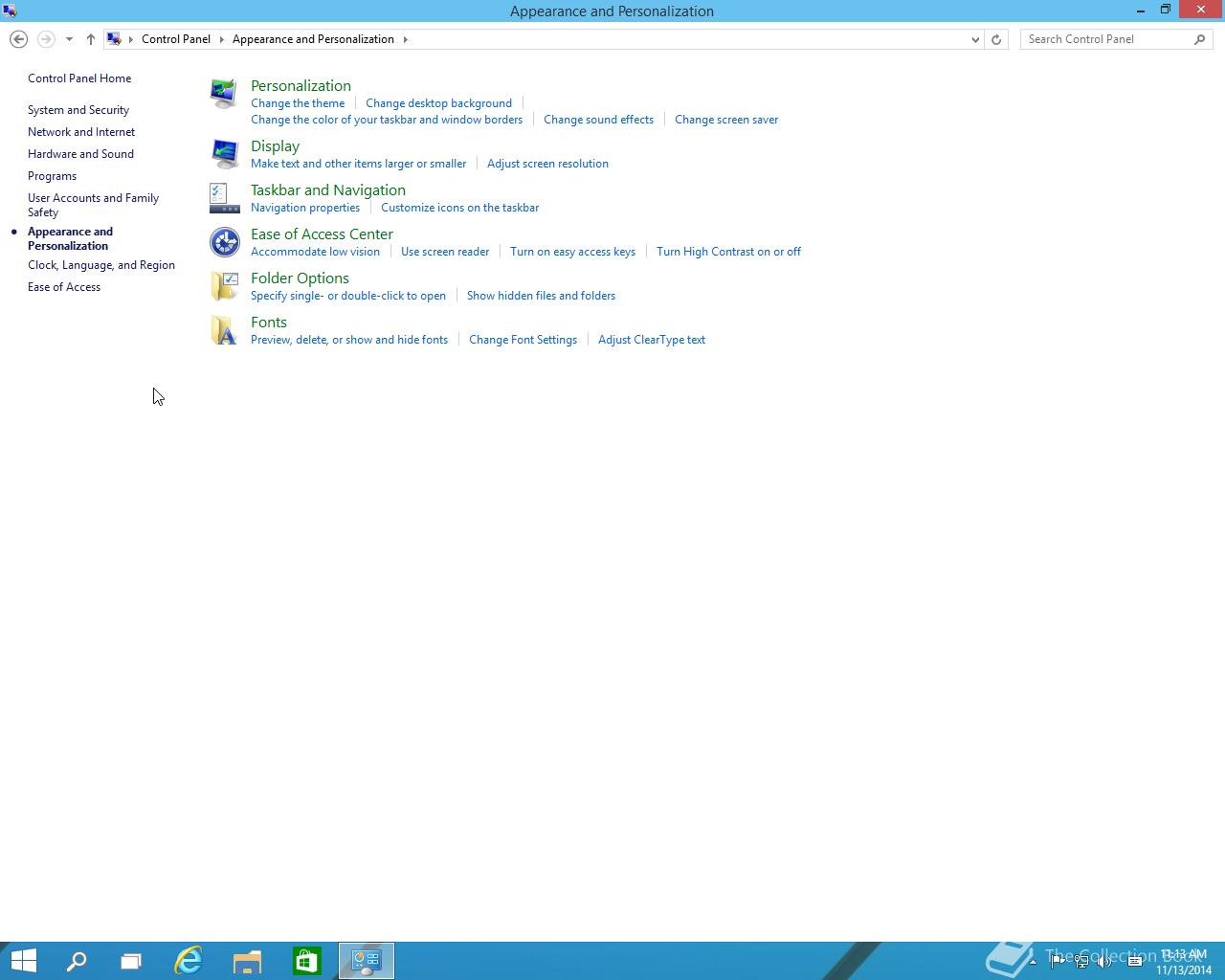Go back with the Back arrow
The height and width of the screenshot is (980, 1225).
18,39
